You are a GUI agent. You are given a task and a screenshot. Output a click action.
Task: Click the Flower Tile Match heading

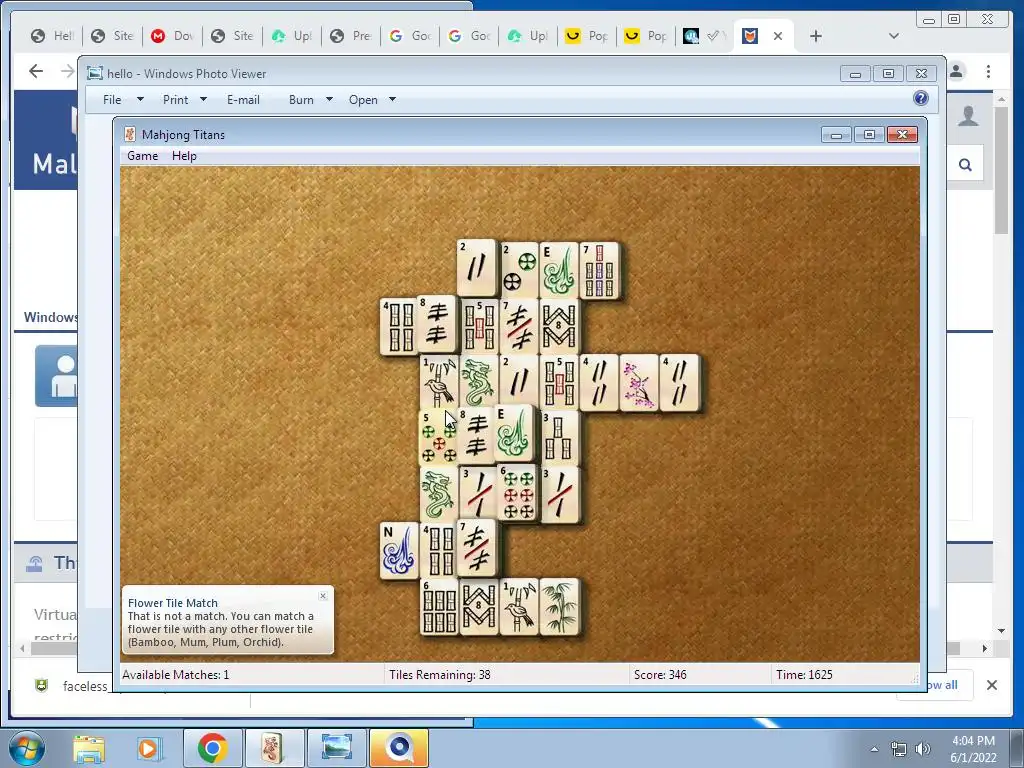(172, 603)
